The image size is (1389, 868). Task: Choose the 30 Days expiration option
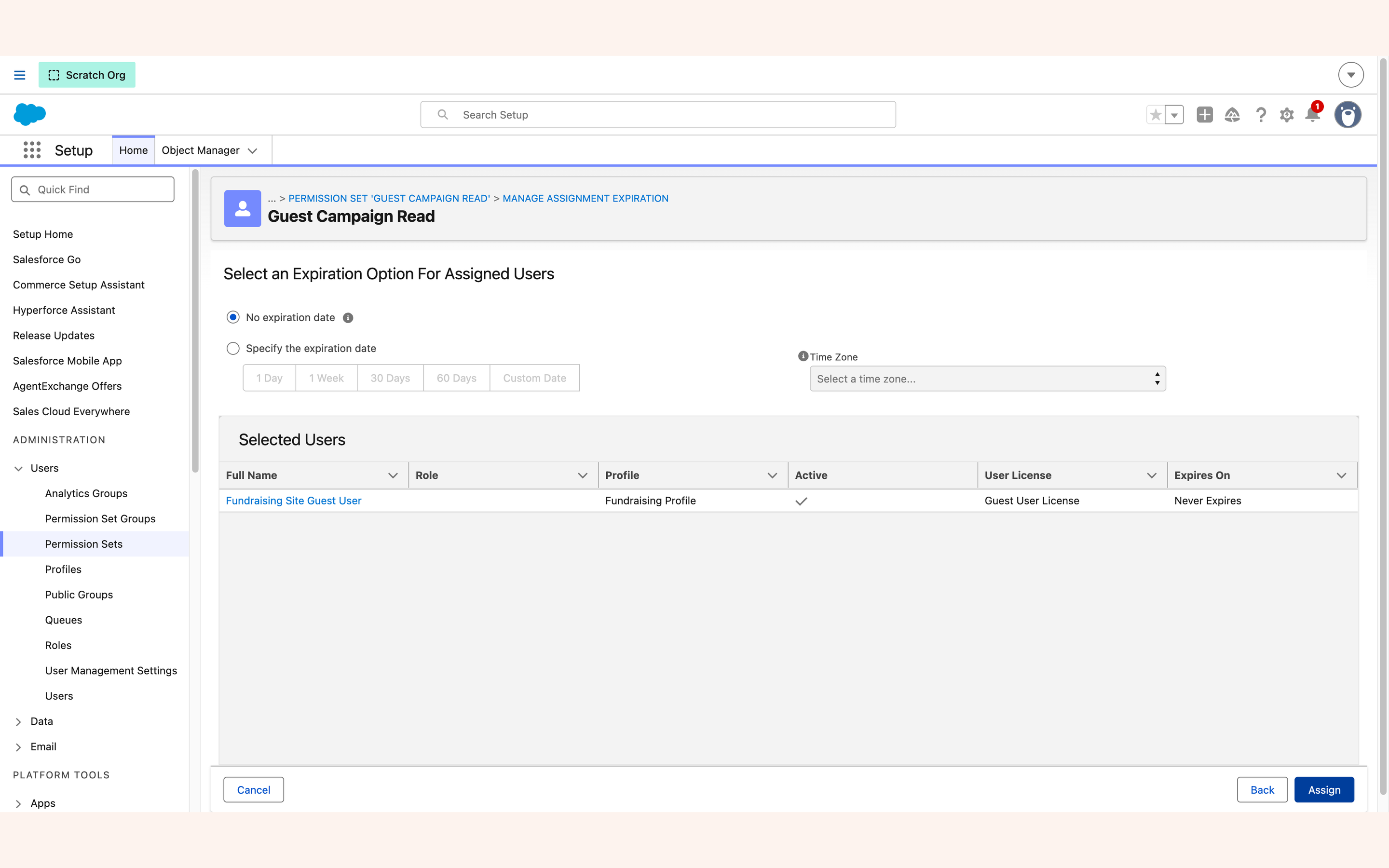[390, 378]
